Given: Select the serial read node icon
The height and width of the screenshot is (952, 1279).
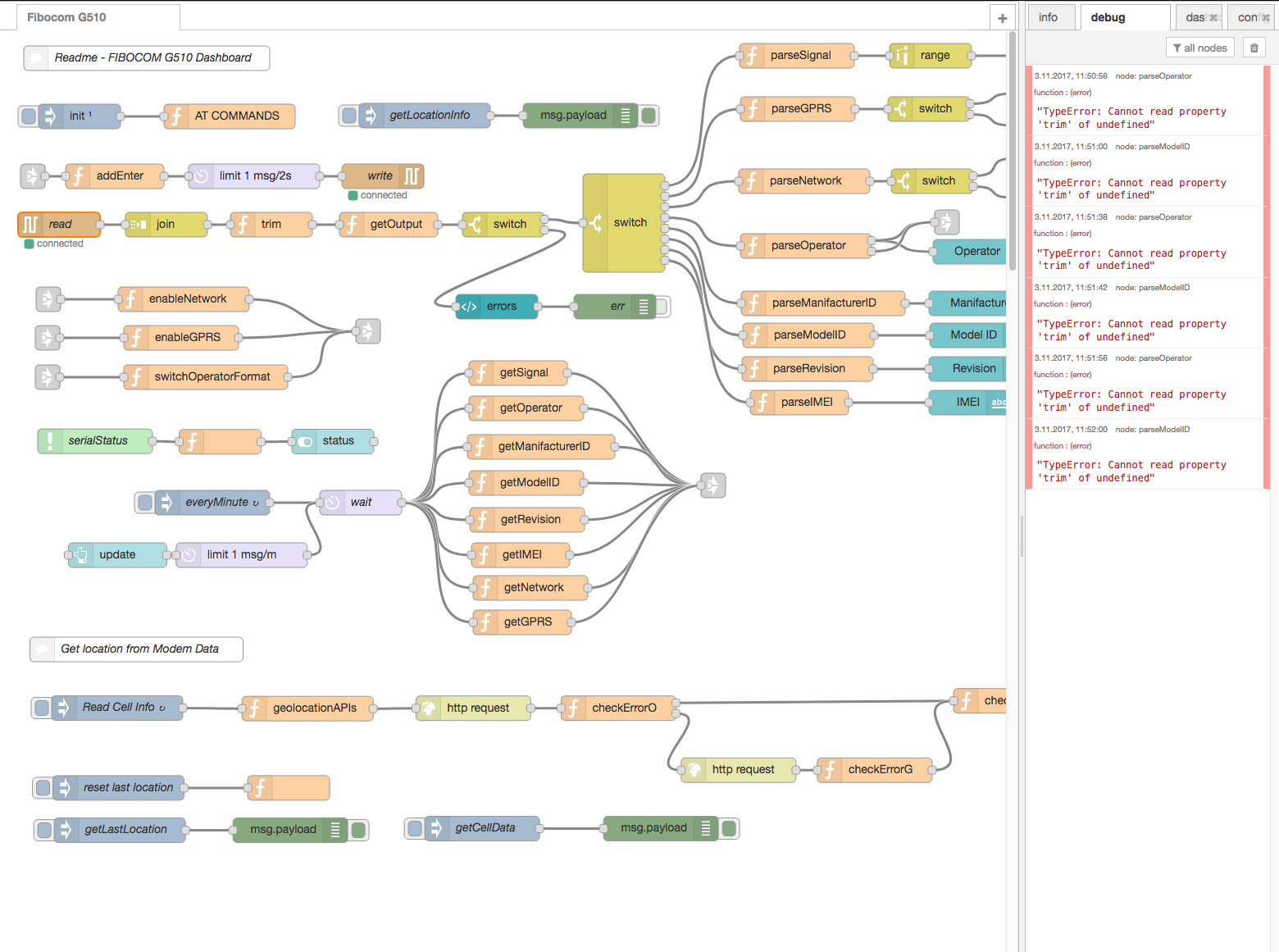Looking at the screenshot, I should pos(30,225).
